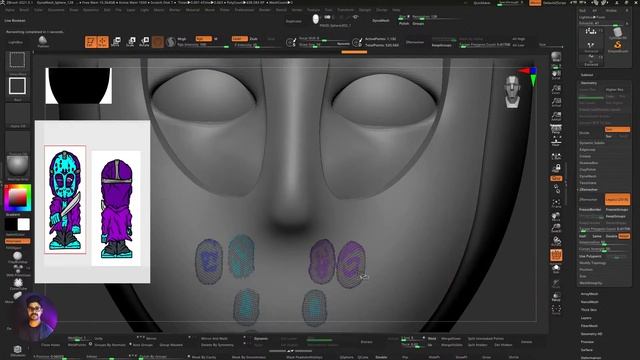Toggle the orange Adapt button
This screenshot has height=360, width=640.
click(624, 236)
